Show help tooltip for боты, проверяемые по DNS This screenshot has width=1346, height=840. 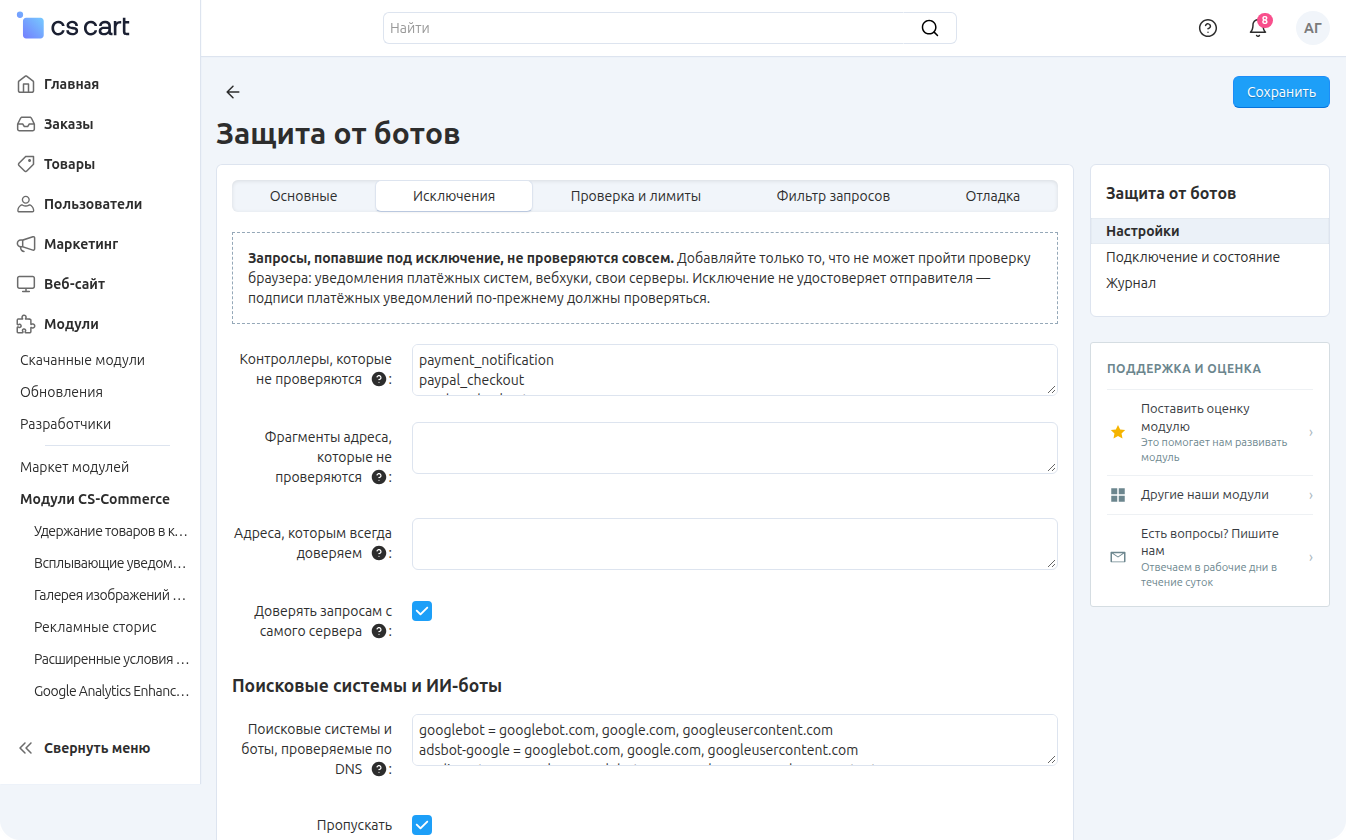379,769
